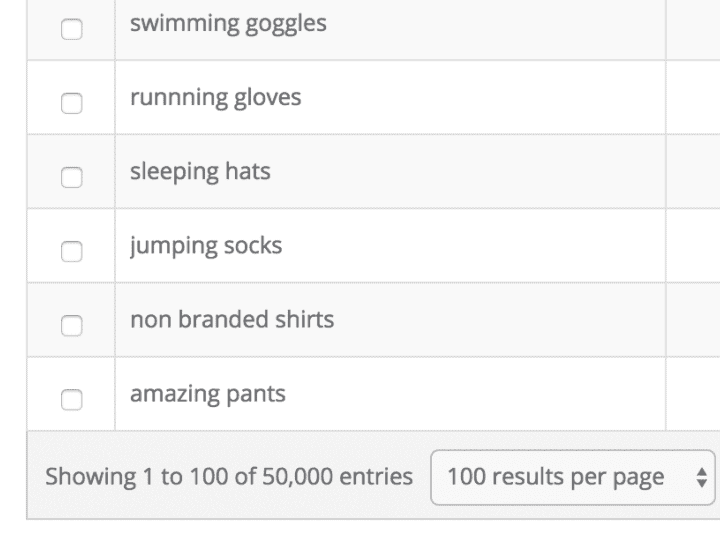
Task: Toggle the non branded shirts checkbox
Action: point(71,325)
